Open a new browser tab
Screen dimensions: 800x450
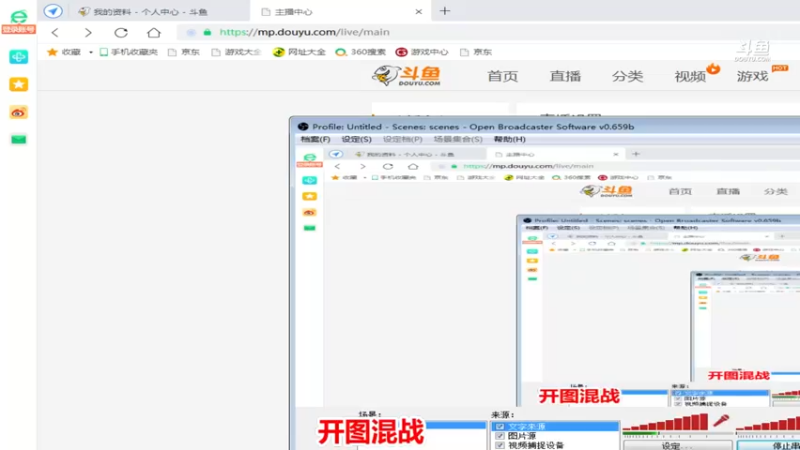(445, 11)
